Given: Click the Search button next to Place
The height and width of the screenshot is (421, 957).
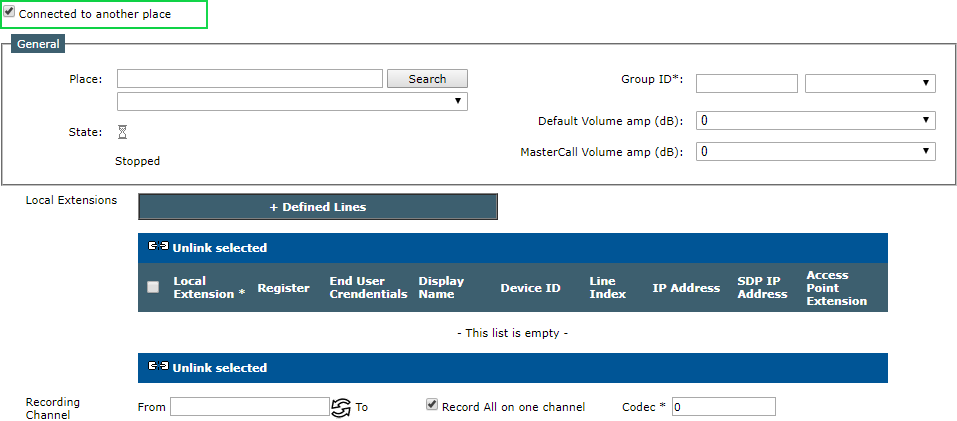Looking at the screenshot, I should (x=427, y=79).
